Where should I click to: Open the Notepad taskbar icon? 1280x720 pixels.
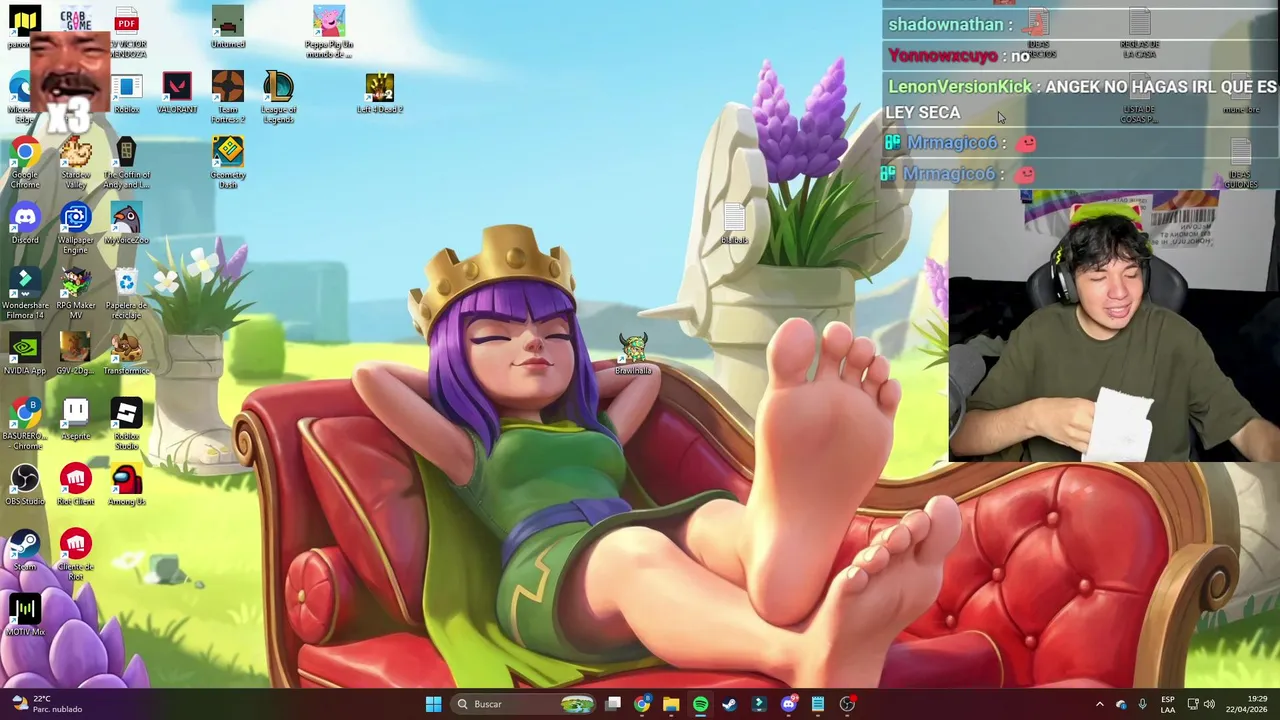pyautogui.click(x=817, y=704)
